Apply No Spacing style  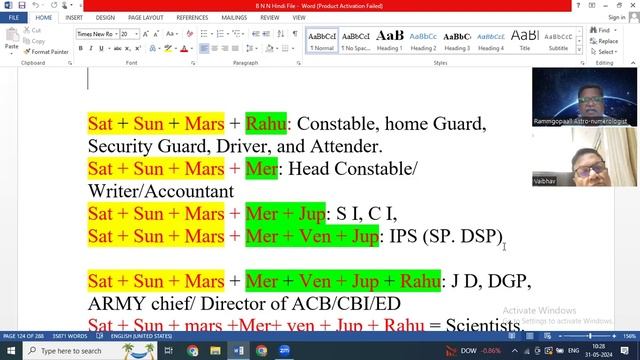coord(356,40)
